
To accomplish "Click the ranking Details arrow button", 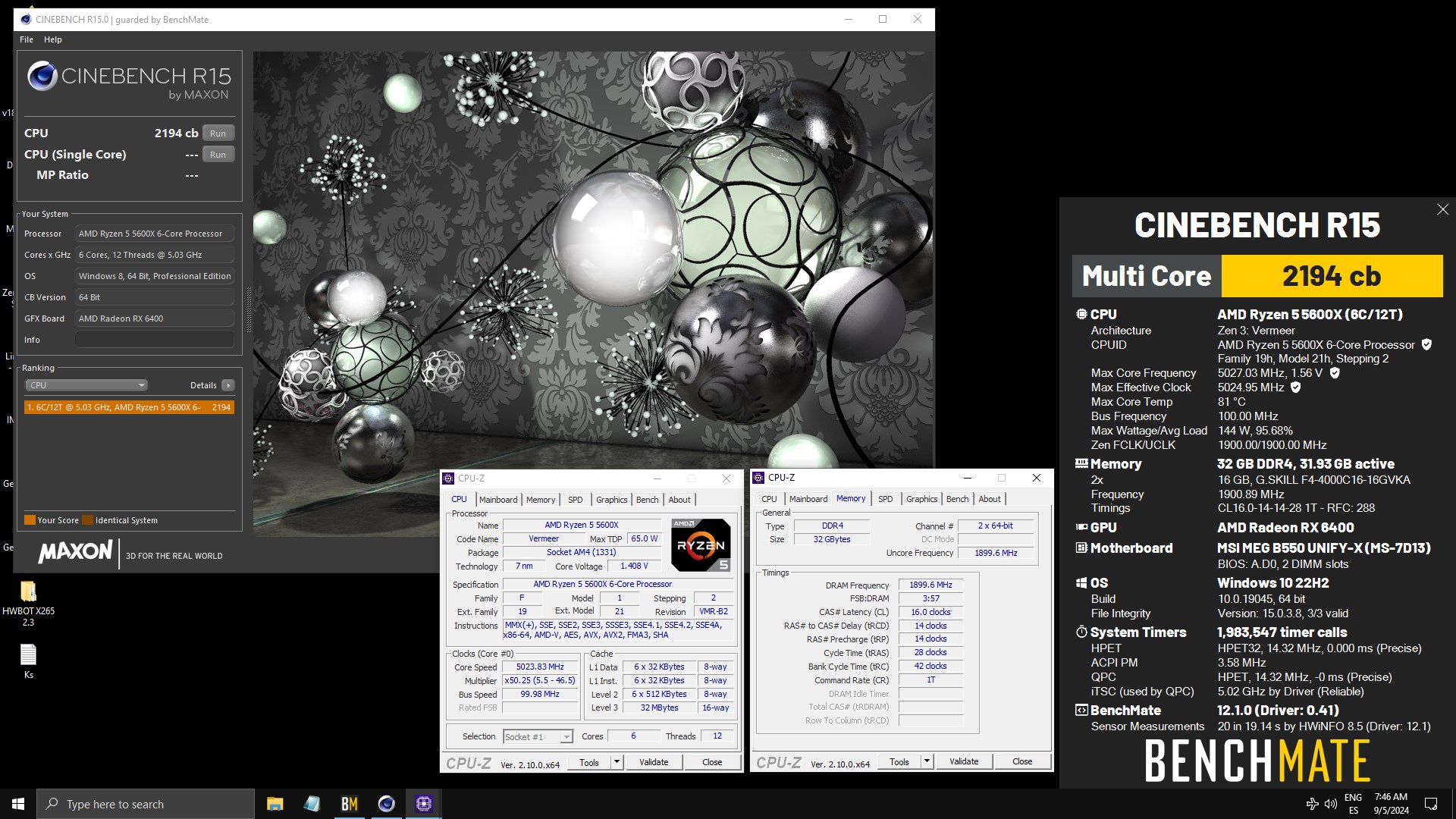I will 227,385.
